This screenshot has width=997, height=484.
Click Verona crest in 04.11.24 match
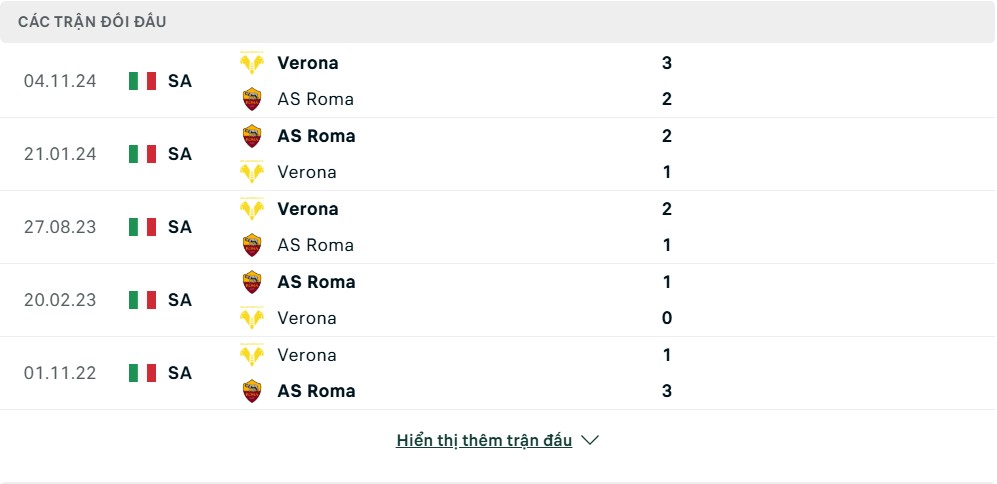click(252, 63)
